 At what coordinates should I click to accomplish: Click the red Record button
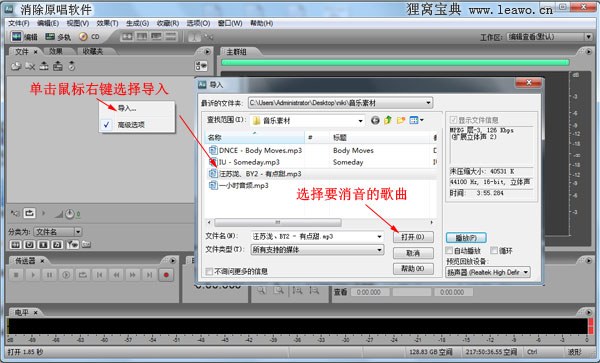coord(166,275)
